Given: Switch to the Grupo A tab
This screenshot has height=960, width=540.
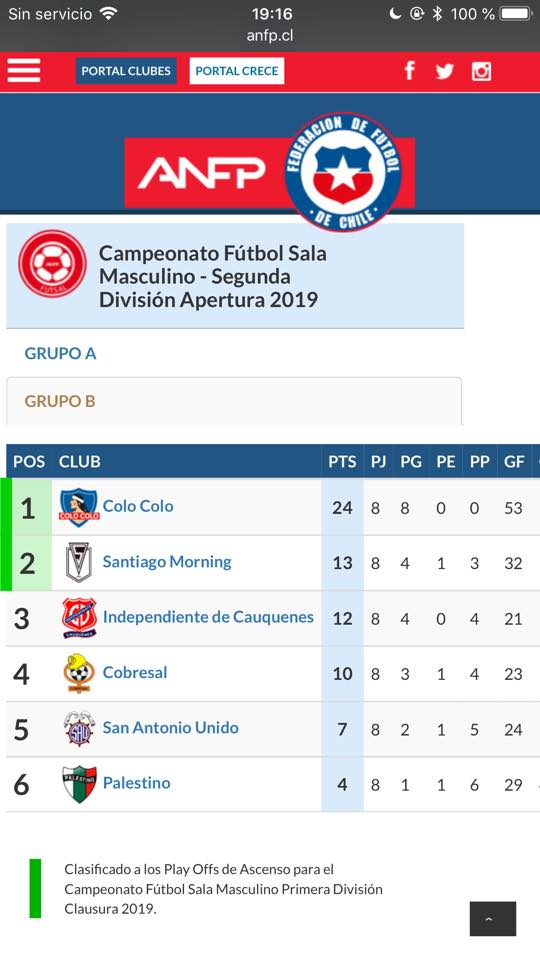Looking at the screenshot, I should coord(60,353).
